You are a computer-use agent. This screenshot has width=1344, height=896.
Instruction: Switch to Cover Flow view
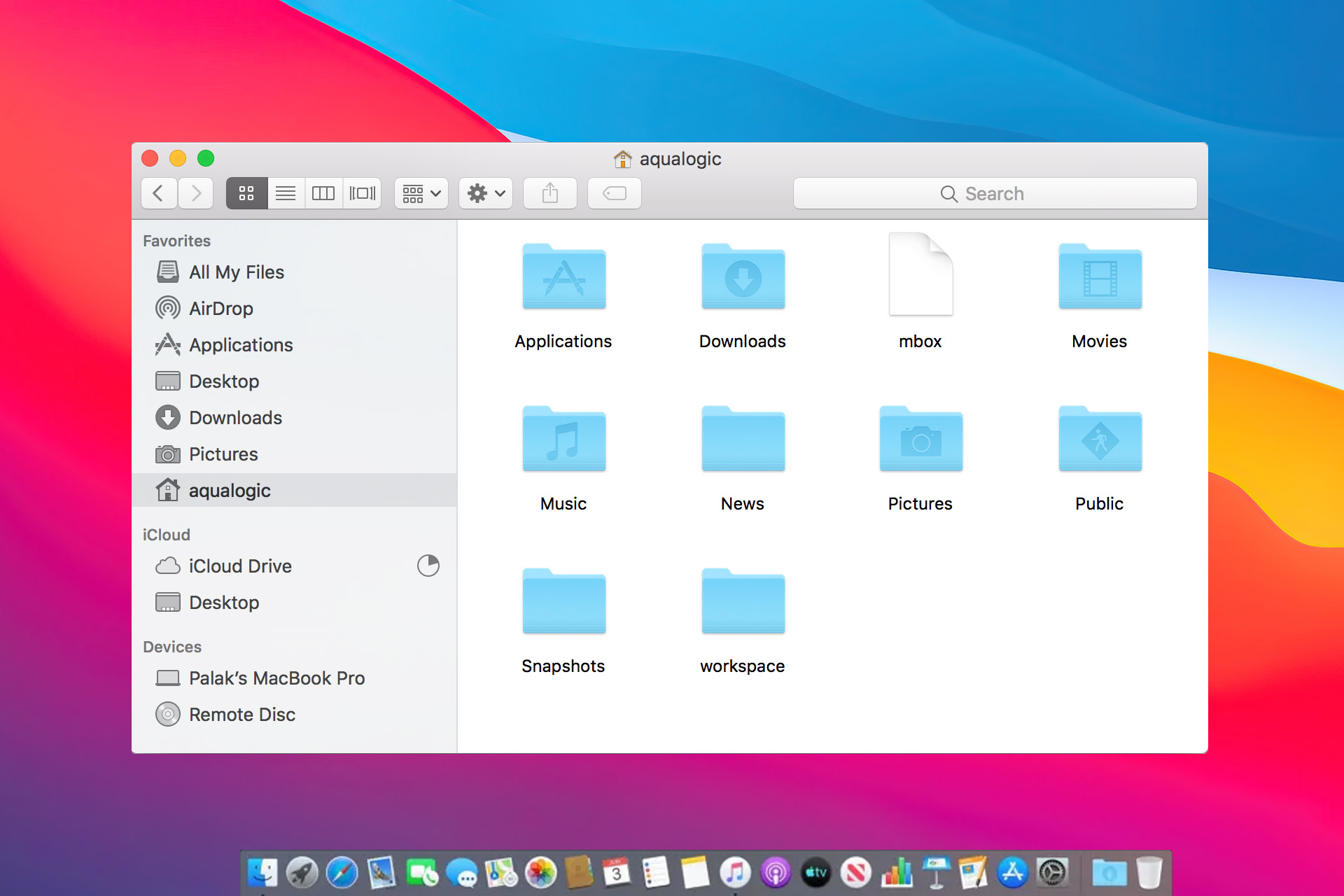tap(363, 193)
